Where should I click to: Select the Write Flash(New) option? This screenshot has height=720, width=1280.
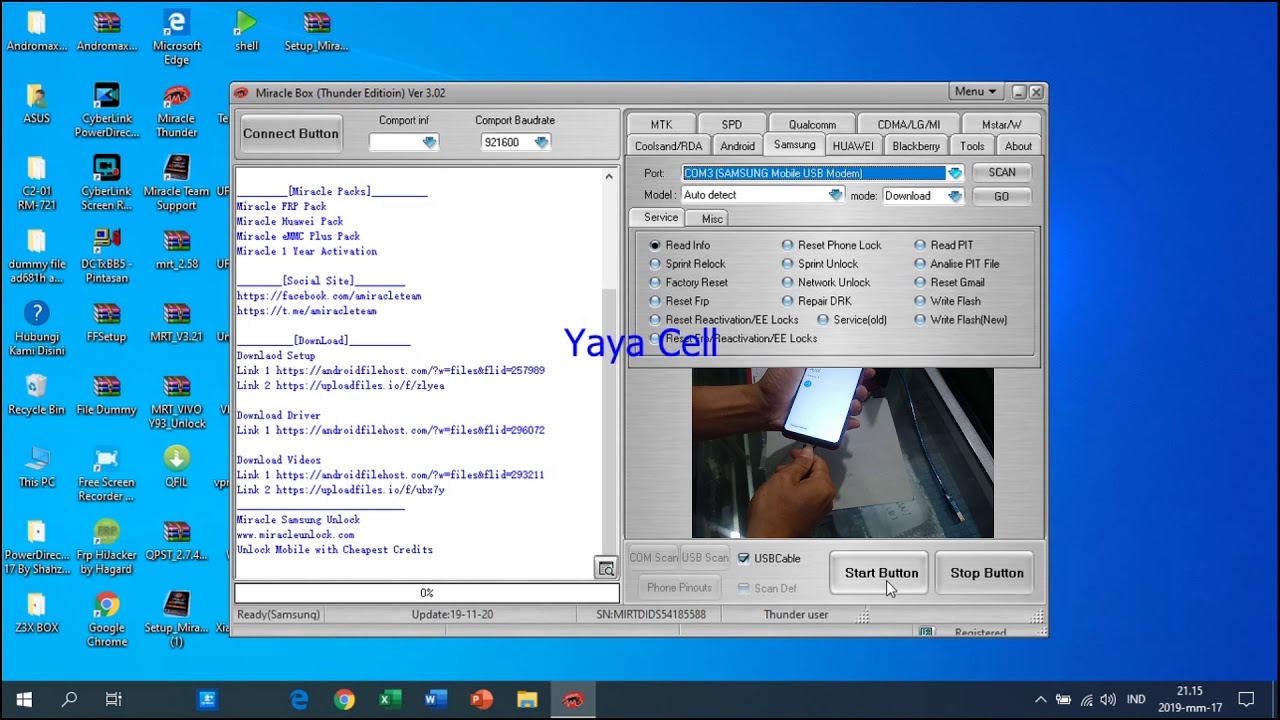960,320
